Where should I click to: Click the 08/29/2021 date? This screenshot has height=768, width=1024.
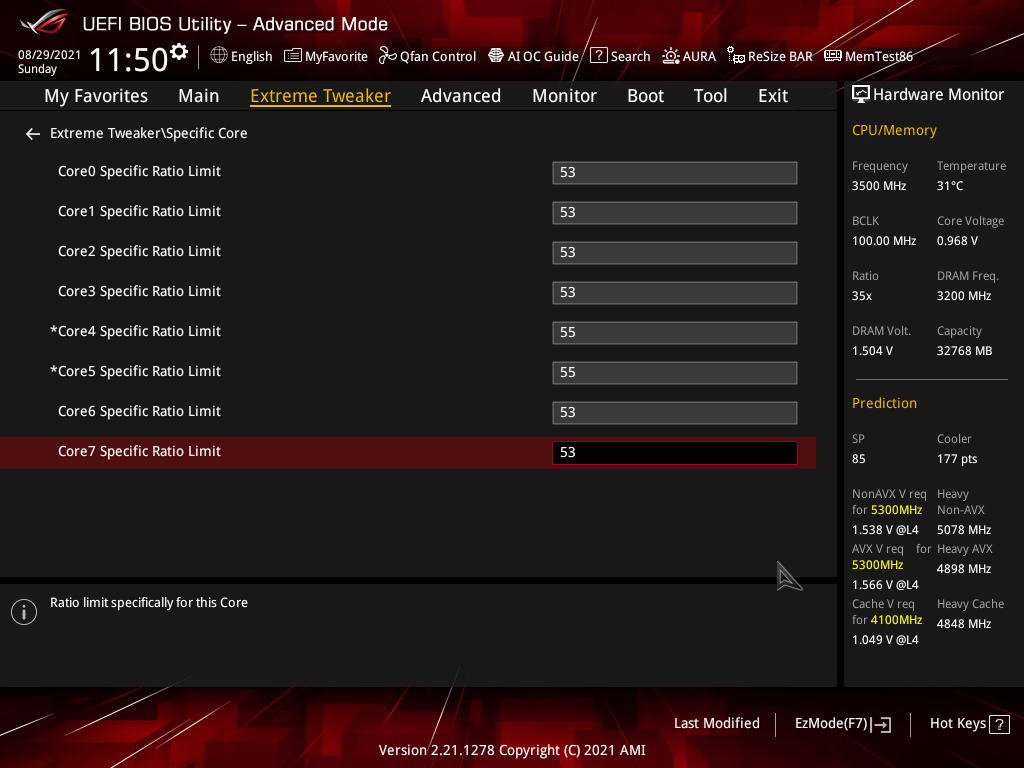[x=49, y=55]
